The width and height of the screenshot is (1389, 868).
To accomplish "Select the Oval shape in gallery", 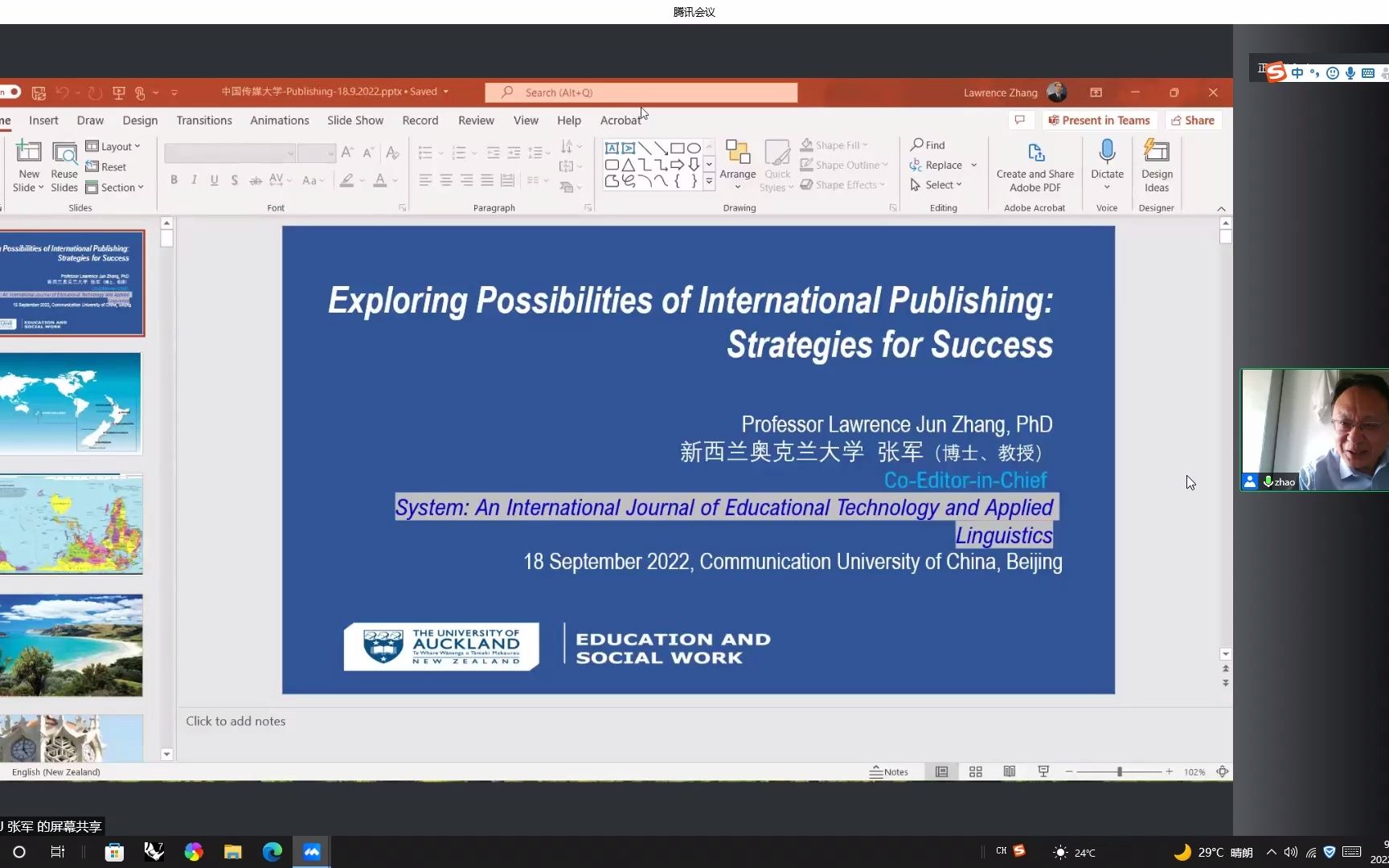I will tap(694, 148).
